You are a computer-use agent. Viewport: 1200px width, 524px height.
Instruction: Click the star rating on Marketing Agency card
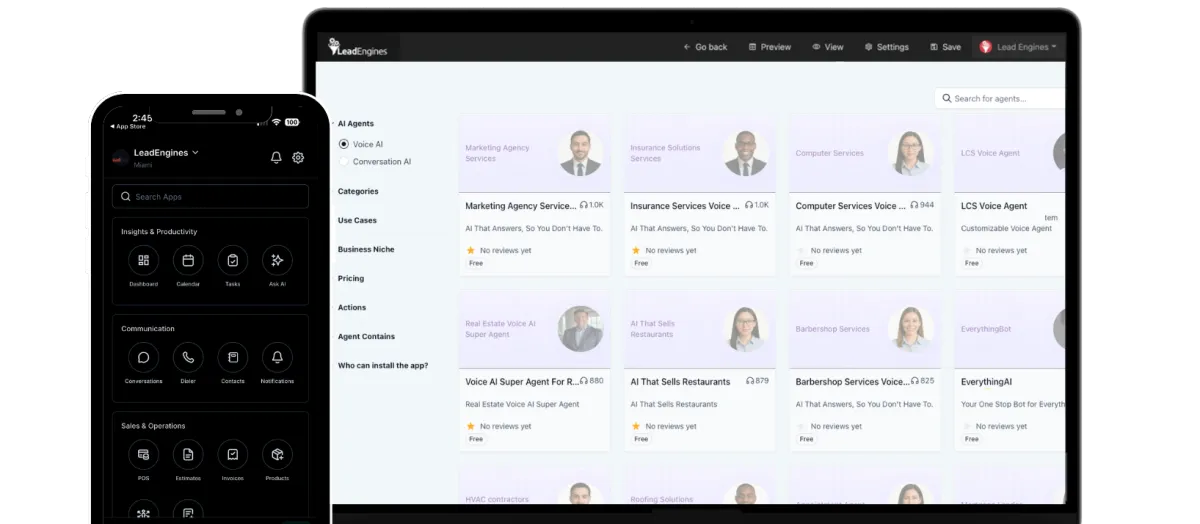coord(470,250)
